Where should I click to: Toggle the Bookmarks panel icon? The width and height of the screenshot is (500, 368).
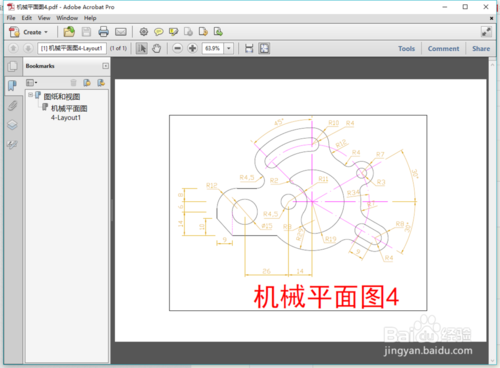tap(12, 86)
